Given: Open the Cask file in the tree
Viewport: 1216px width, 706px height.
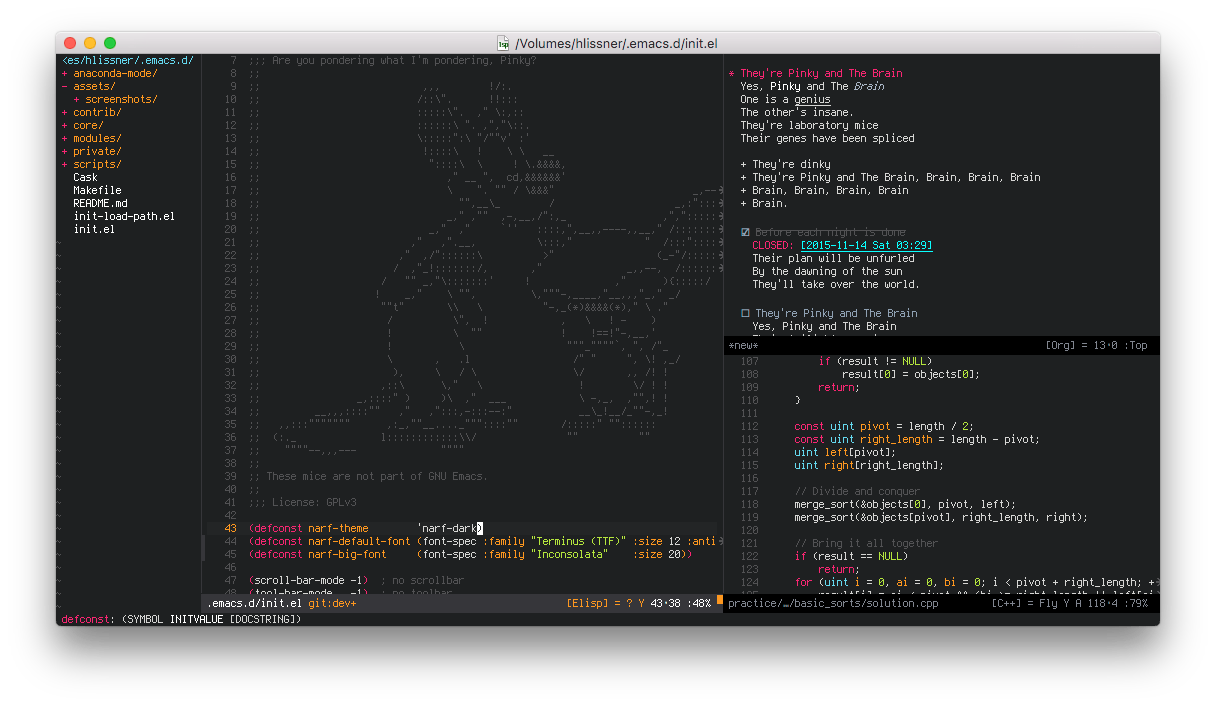Looking at the screenshot, I should 85,177.
